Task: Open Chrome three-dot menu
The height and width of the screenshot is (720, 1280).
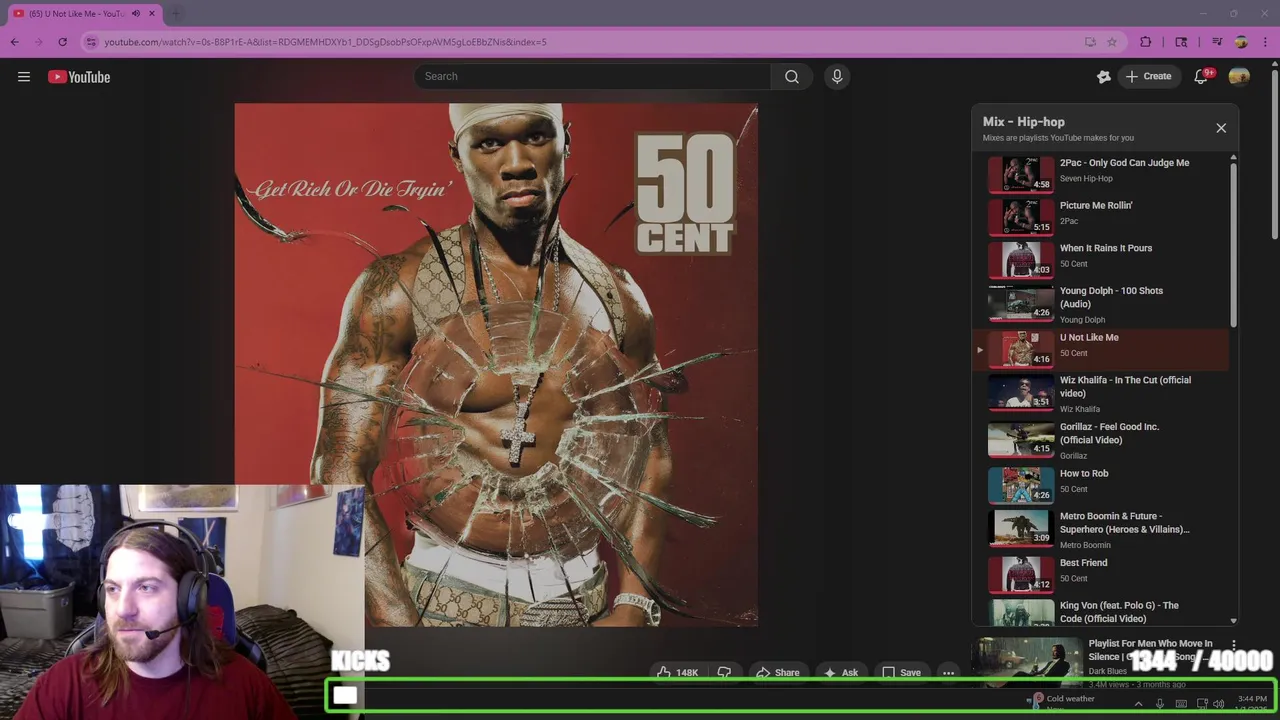Action: tap(1265, 42)
